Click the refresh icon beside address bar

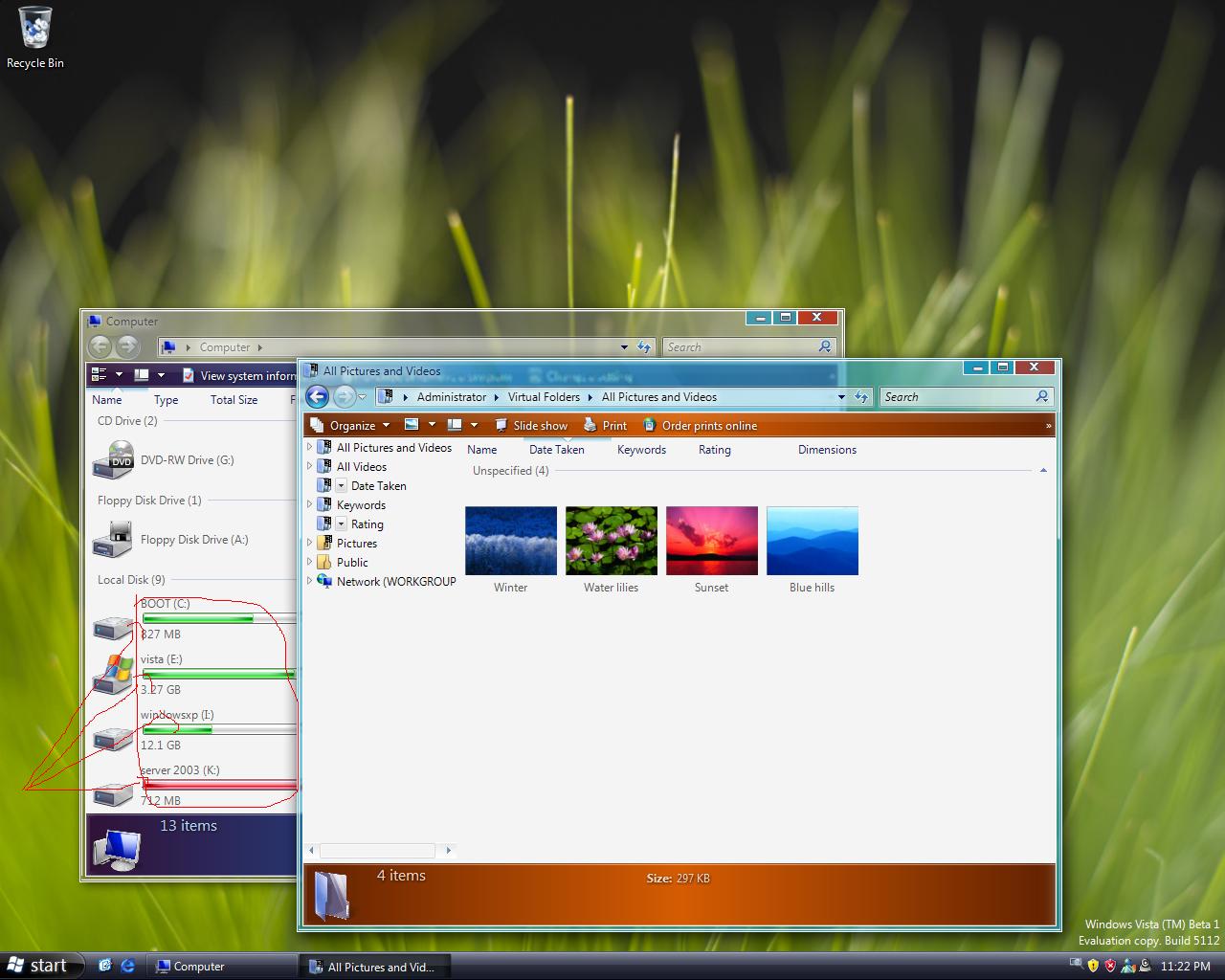point(860,396)
